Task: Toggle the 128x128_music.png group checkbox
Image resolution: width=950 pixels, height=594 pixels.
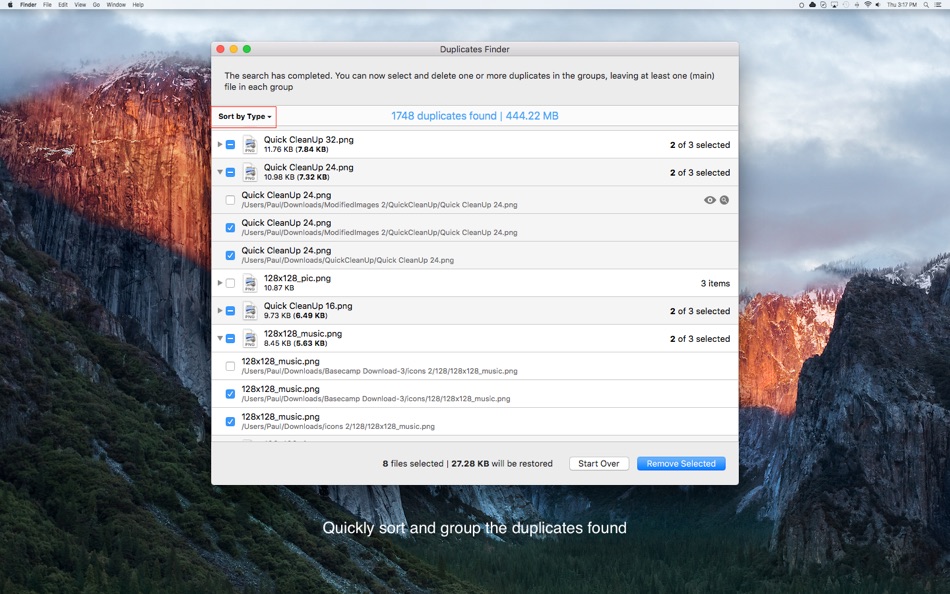Action: pos(230,338)
